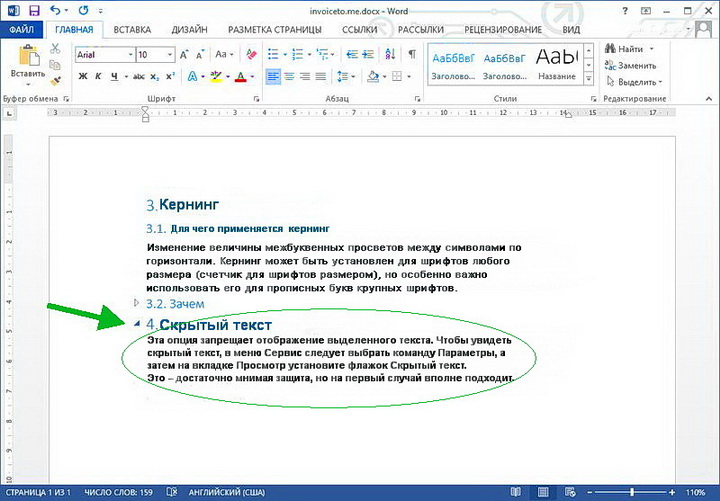
Task: Click the Format Painter brush icon
Action: click(56, 81)
